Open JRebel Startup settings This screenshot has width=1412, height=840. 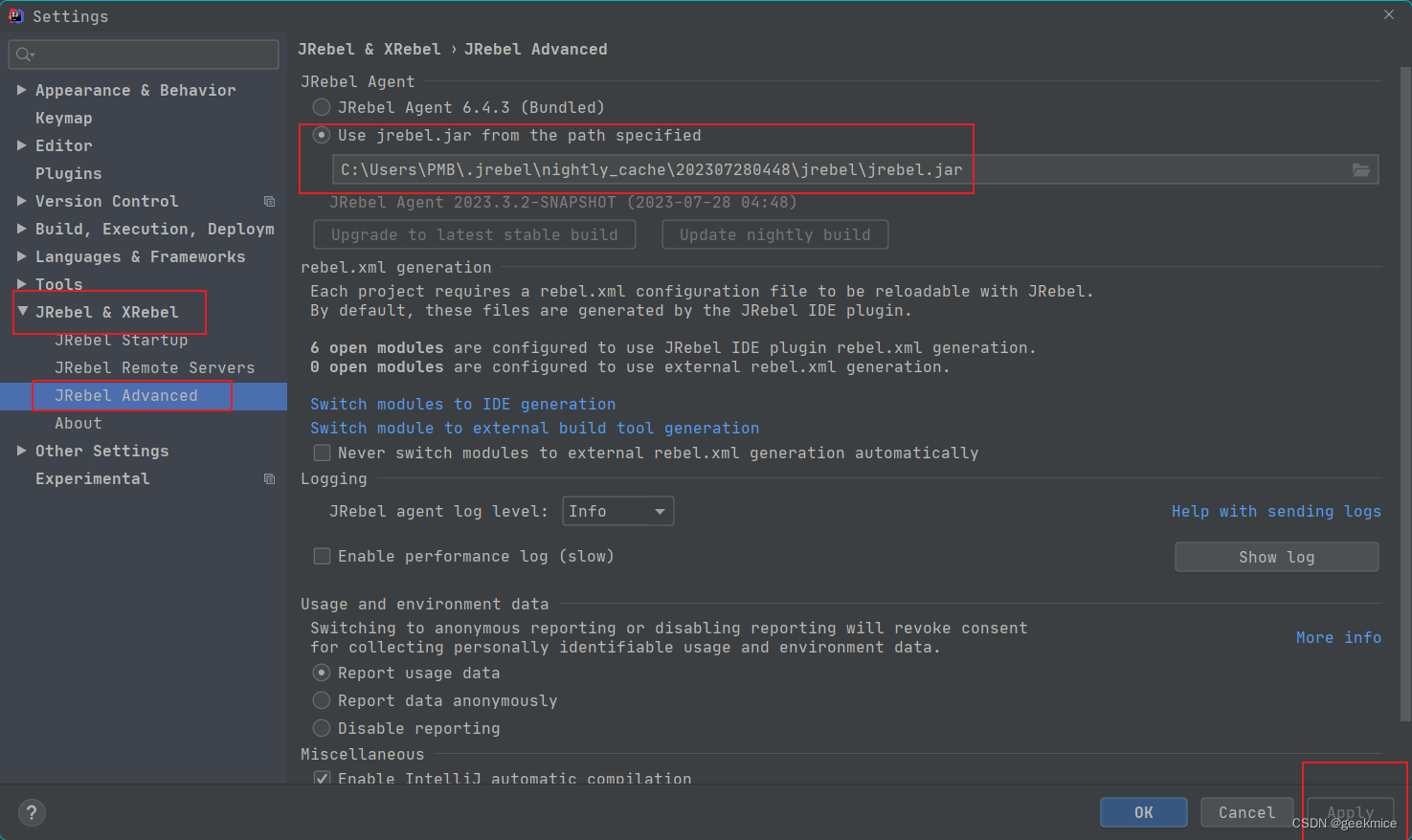click(x=122, y=340)
